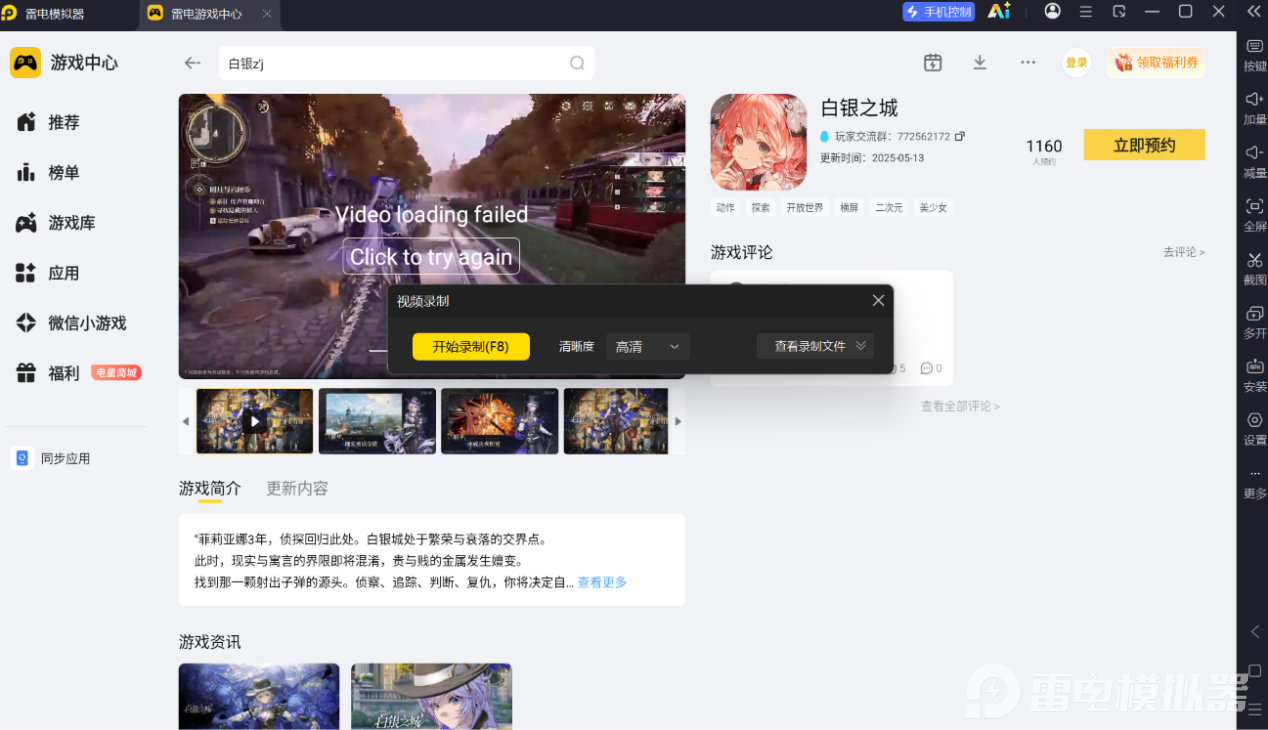
Task: Select the second screenshot thumbnail
Action: pyautogui.click(x=377, y=421)
